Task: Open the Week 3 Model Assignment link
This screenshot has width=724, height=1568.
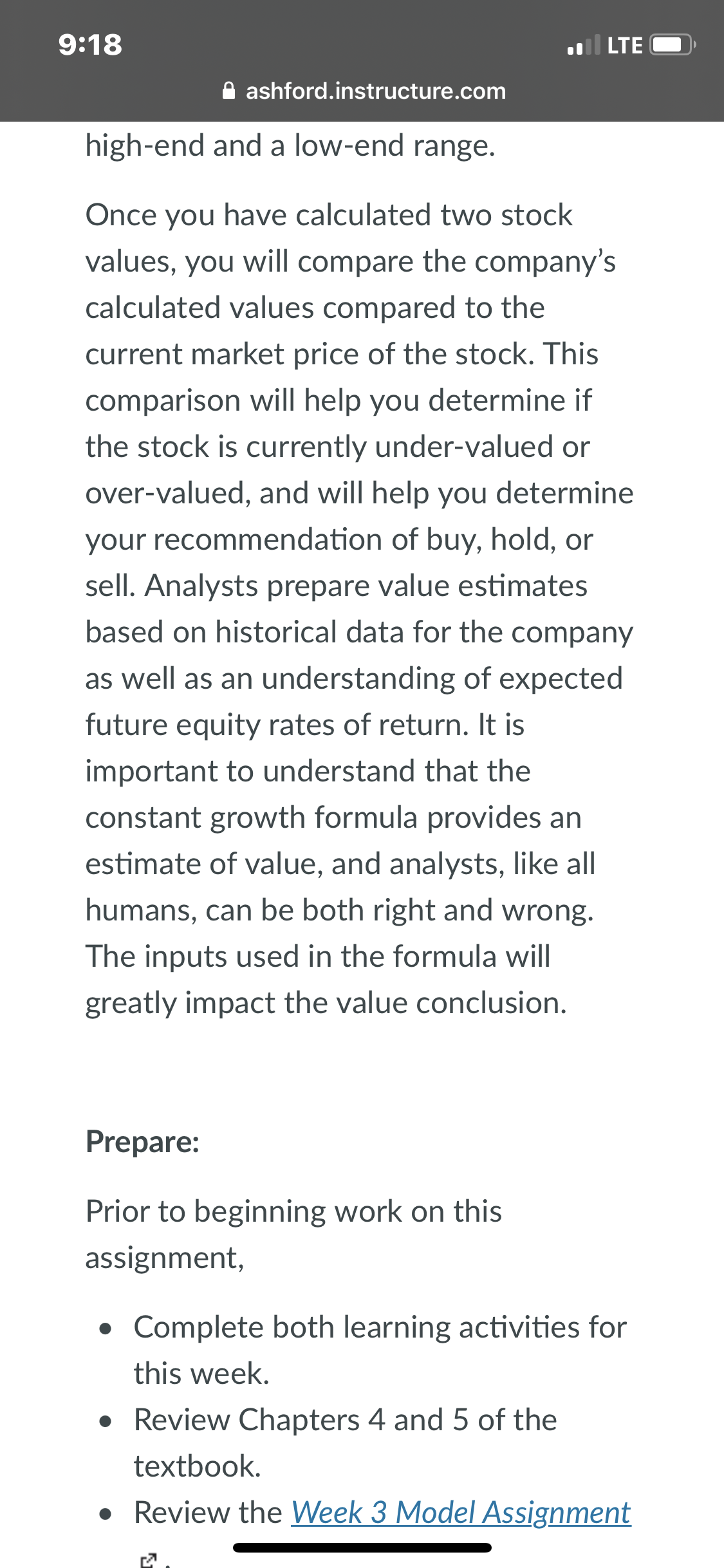Action: (x=461, y=1513)
